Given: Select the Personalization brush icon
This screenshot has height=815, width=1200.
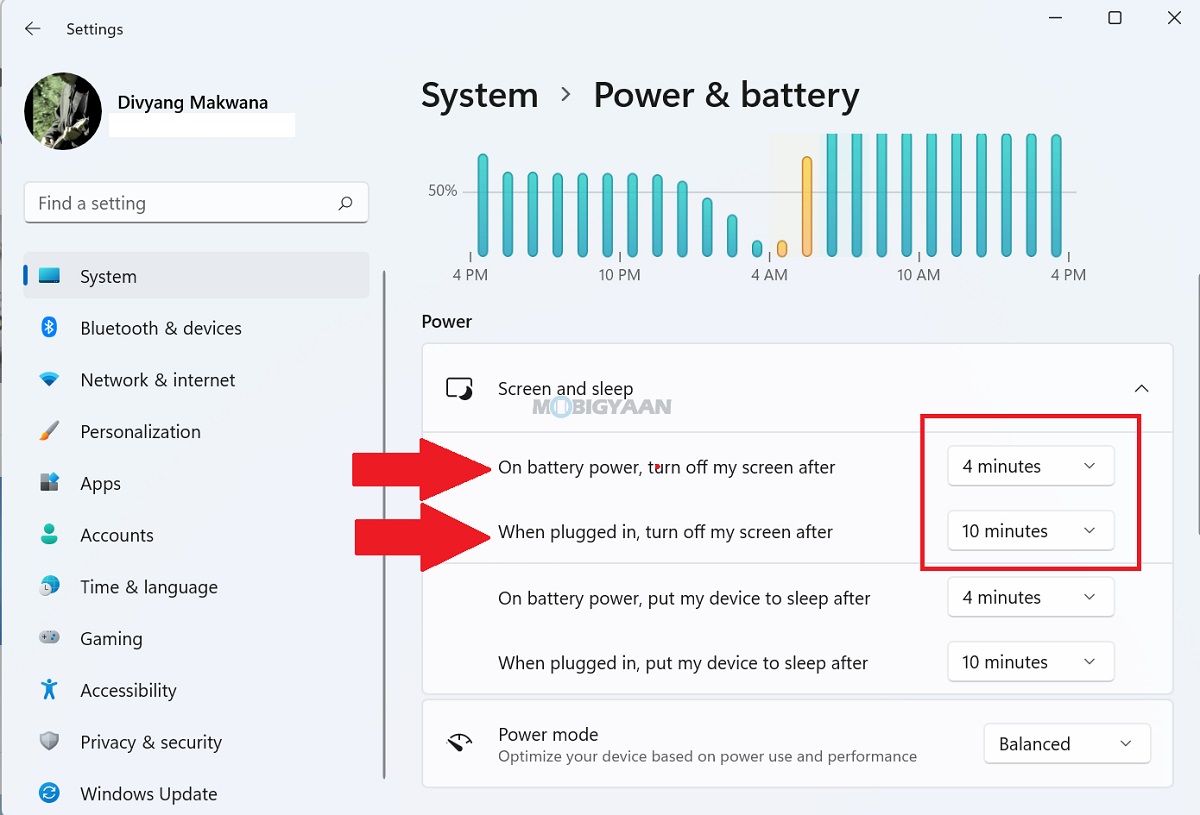Looking at the screenshot, I should (48, 431).
